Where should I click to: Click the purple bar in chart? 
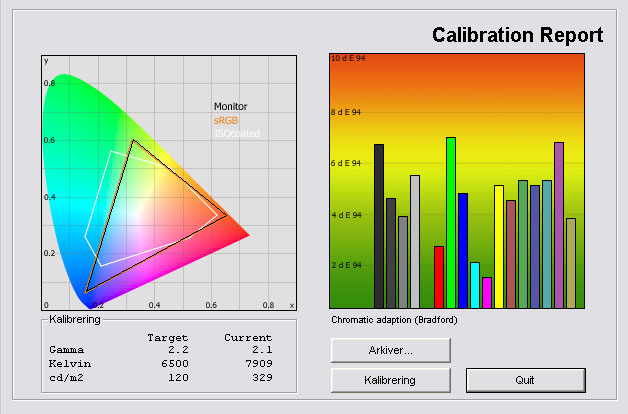559,225
